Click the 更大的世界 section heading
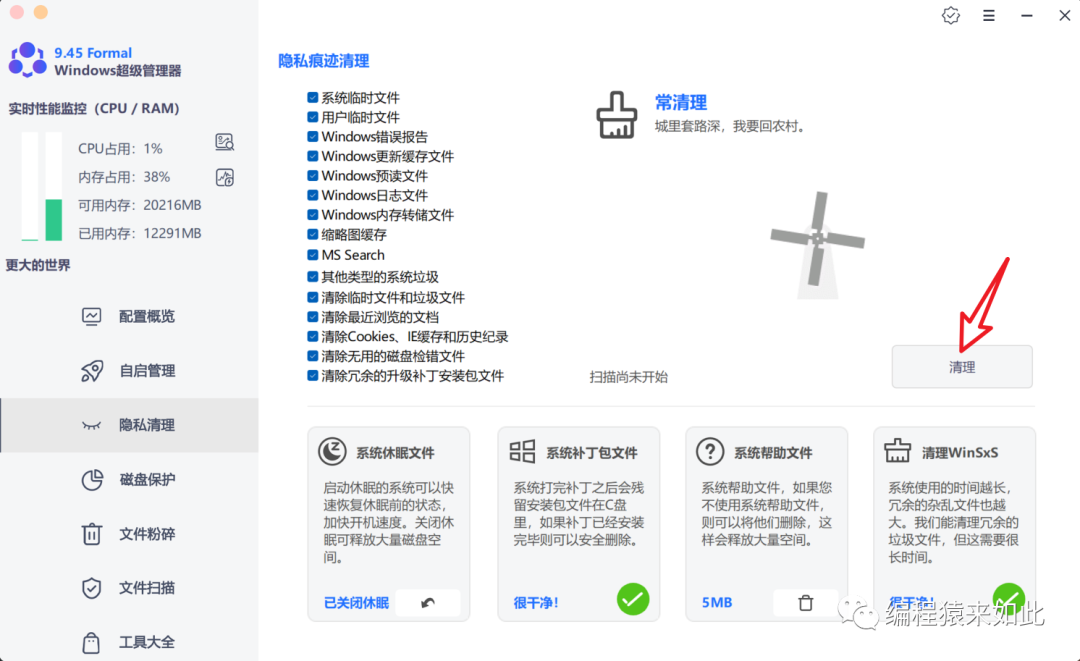Viewport: 1080px width, 661px height. pyautogui.click(x=38, y=265)
